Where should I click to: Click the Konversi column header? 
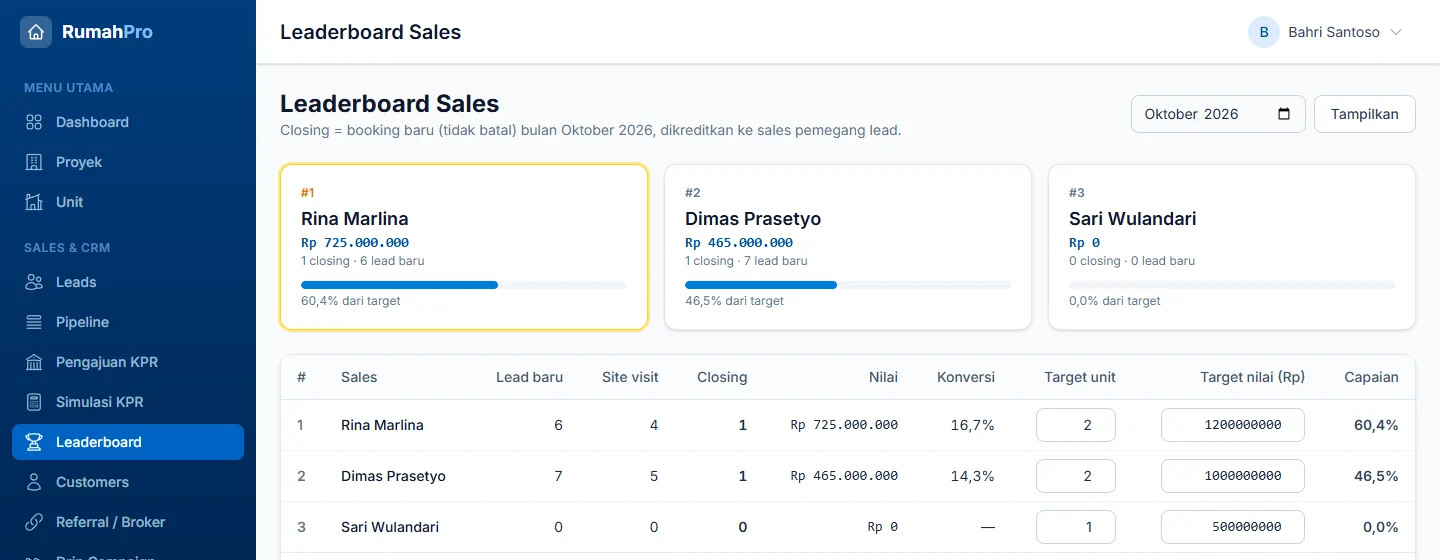[x=966, y=377]
